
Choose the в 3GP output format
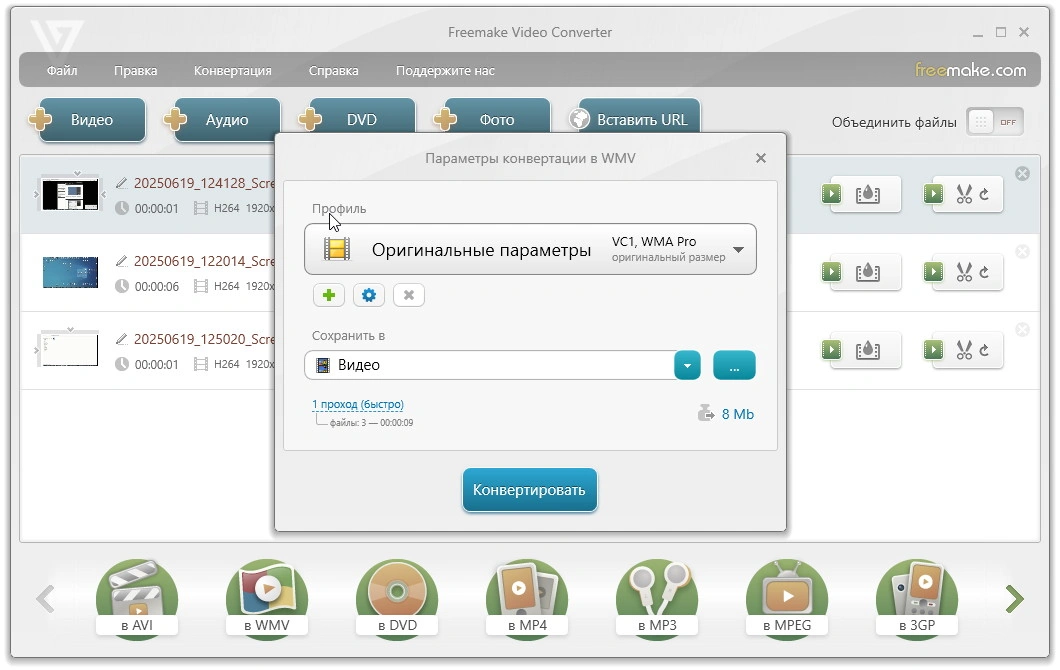pyautogui.click(x=917, y=599)
